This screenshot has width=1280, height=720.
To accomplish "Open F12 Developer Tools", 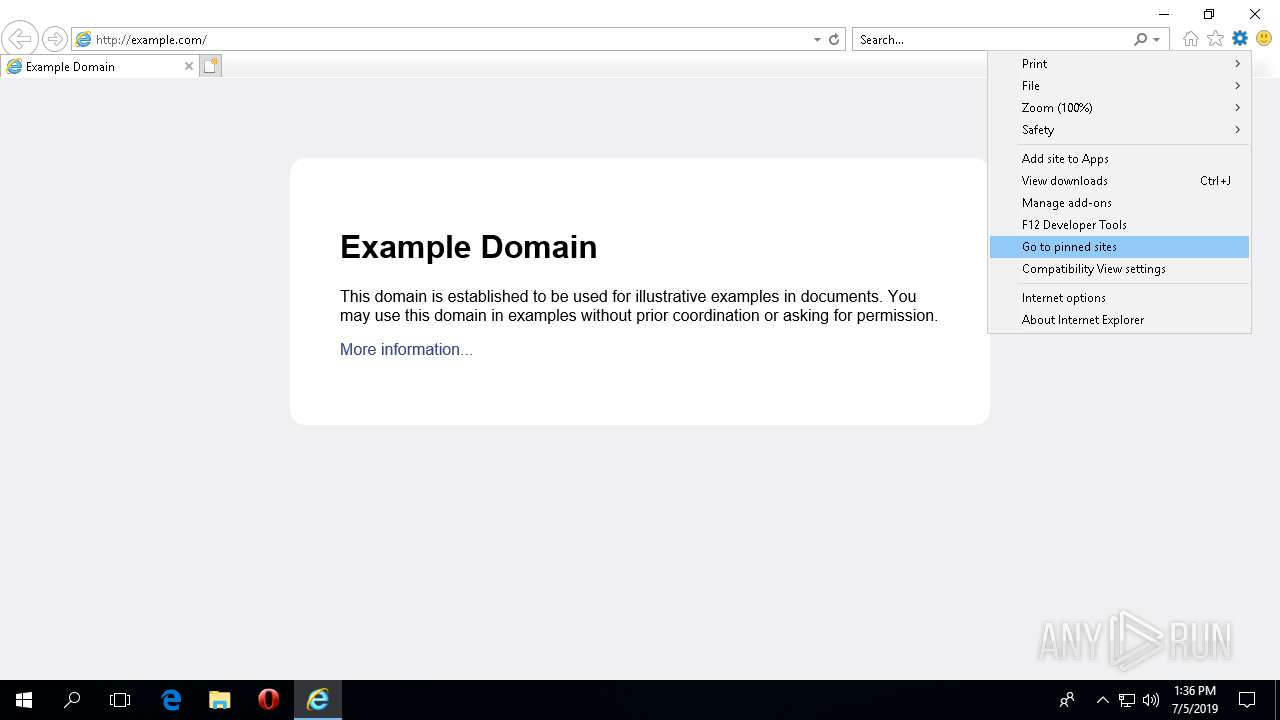I will tap(1119, 225).
